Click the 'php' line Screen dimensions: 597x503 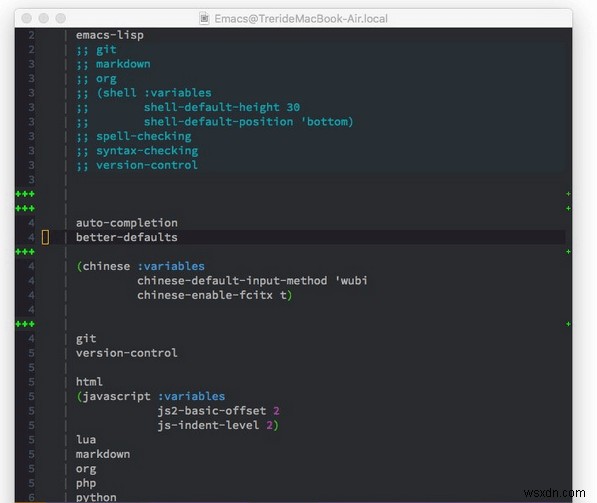click(86, 483)
